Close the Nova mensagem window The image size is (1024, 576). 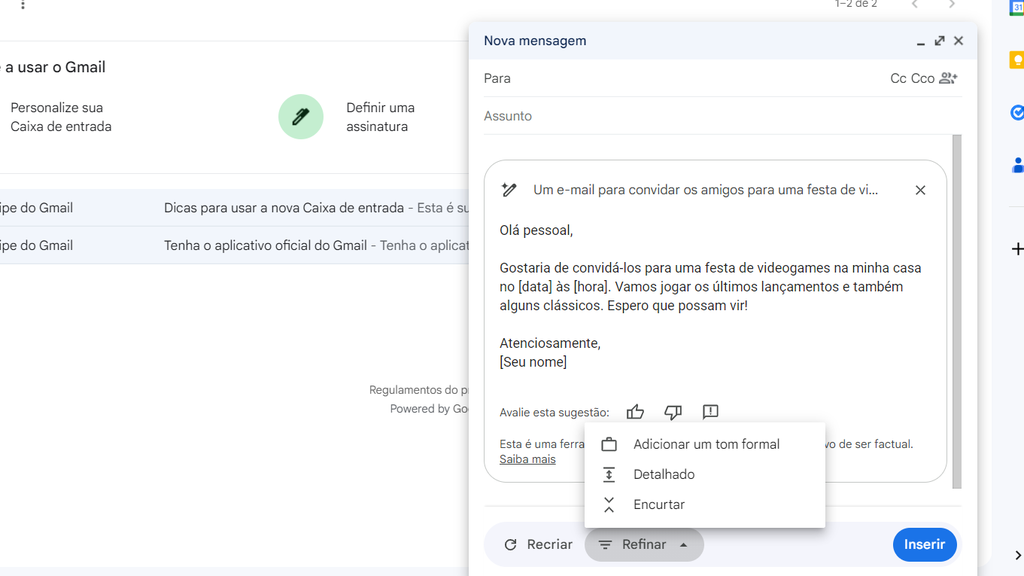tap(958, 40)
